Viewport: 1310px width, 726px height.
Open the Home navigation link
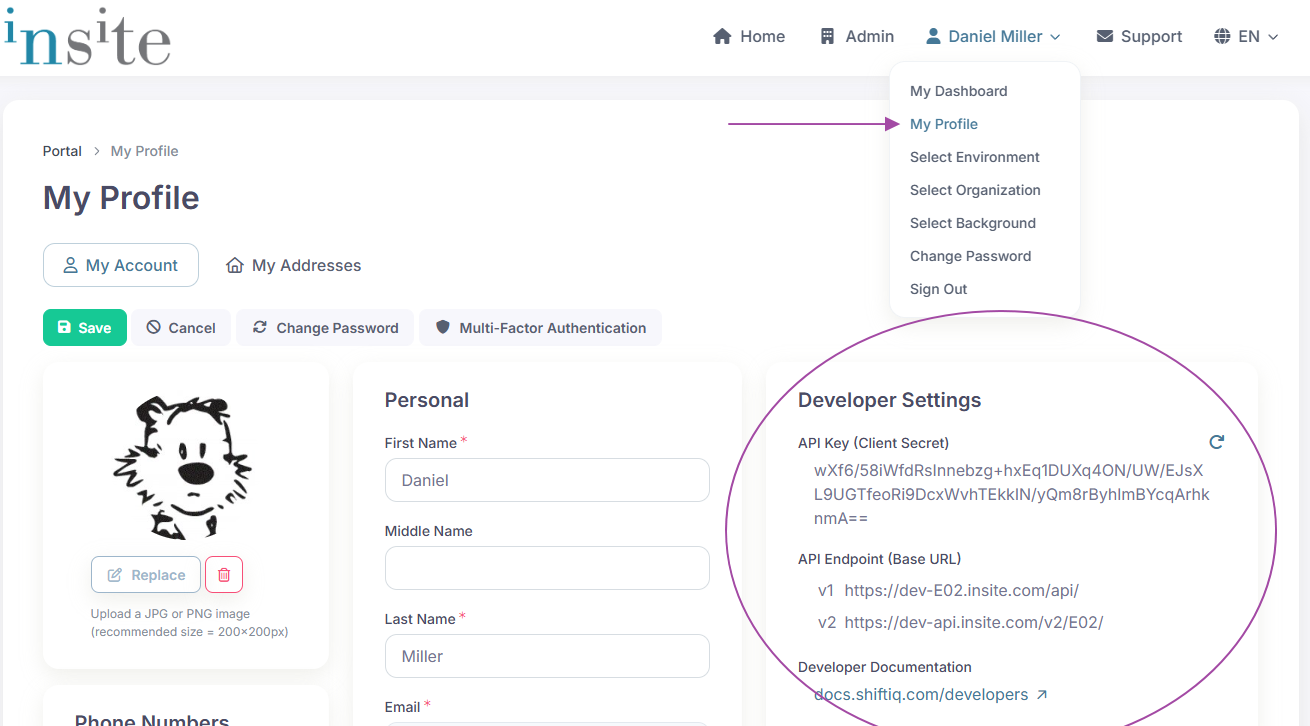coord(749,36)
